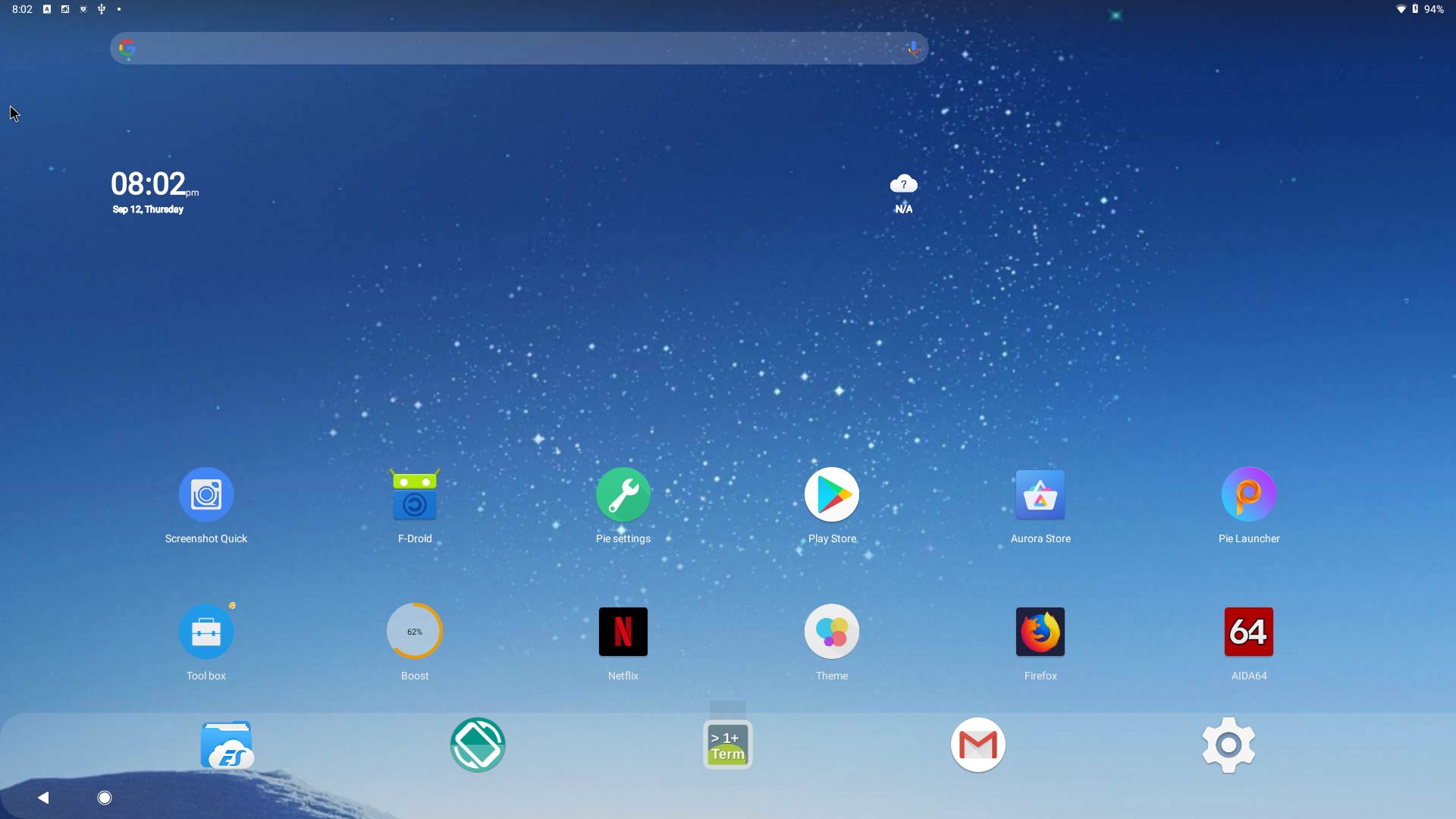
Task: Open Theme customization app
Action: 831,631
